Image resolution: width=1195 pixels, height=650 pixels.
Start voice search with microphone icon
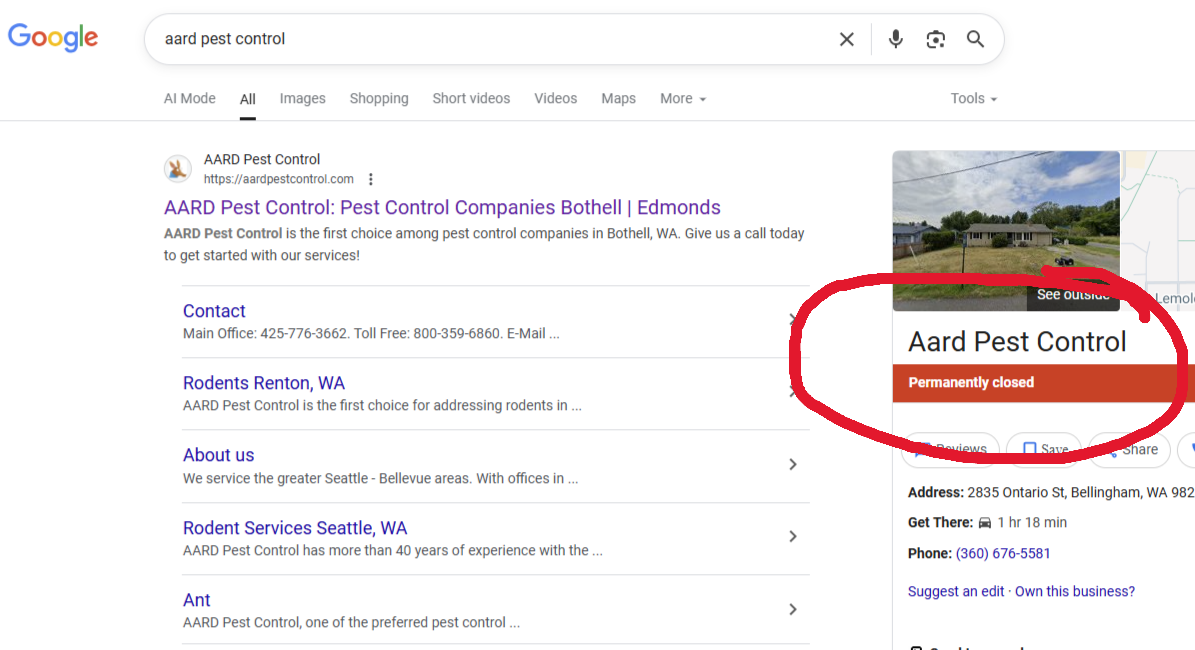(895, 39)
